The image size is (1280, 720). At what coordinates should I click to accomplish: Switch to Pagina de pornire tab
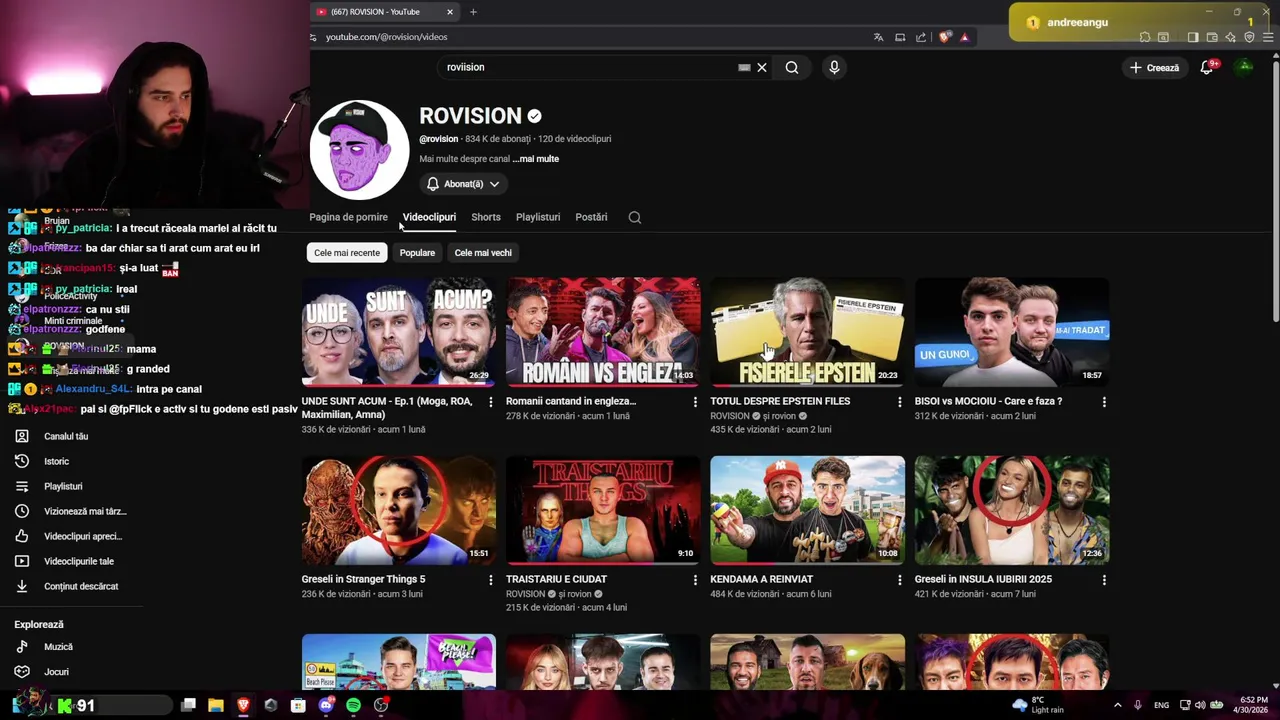(348, 217)
